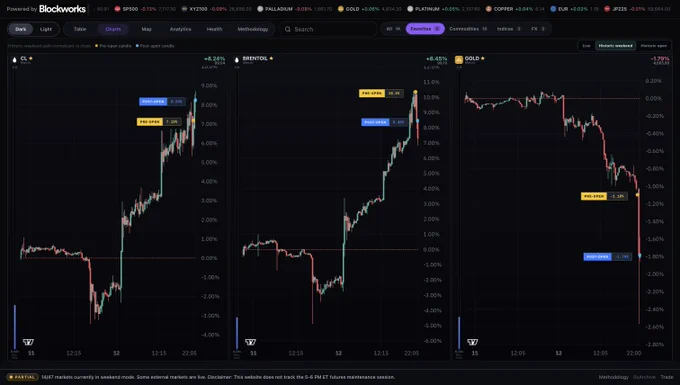
Task: Click the GOLD chart title
Action: click(472, 58)
